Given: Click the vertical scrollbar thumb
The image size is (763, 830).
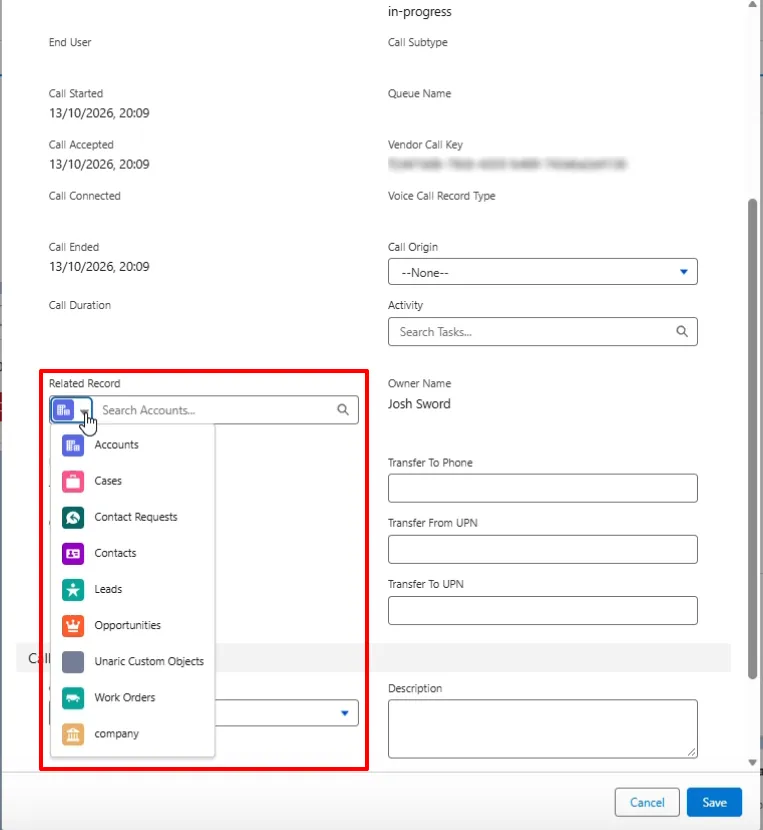Looking at the screenshot, I should tap(752, 438).
